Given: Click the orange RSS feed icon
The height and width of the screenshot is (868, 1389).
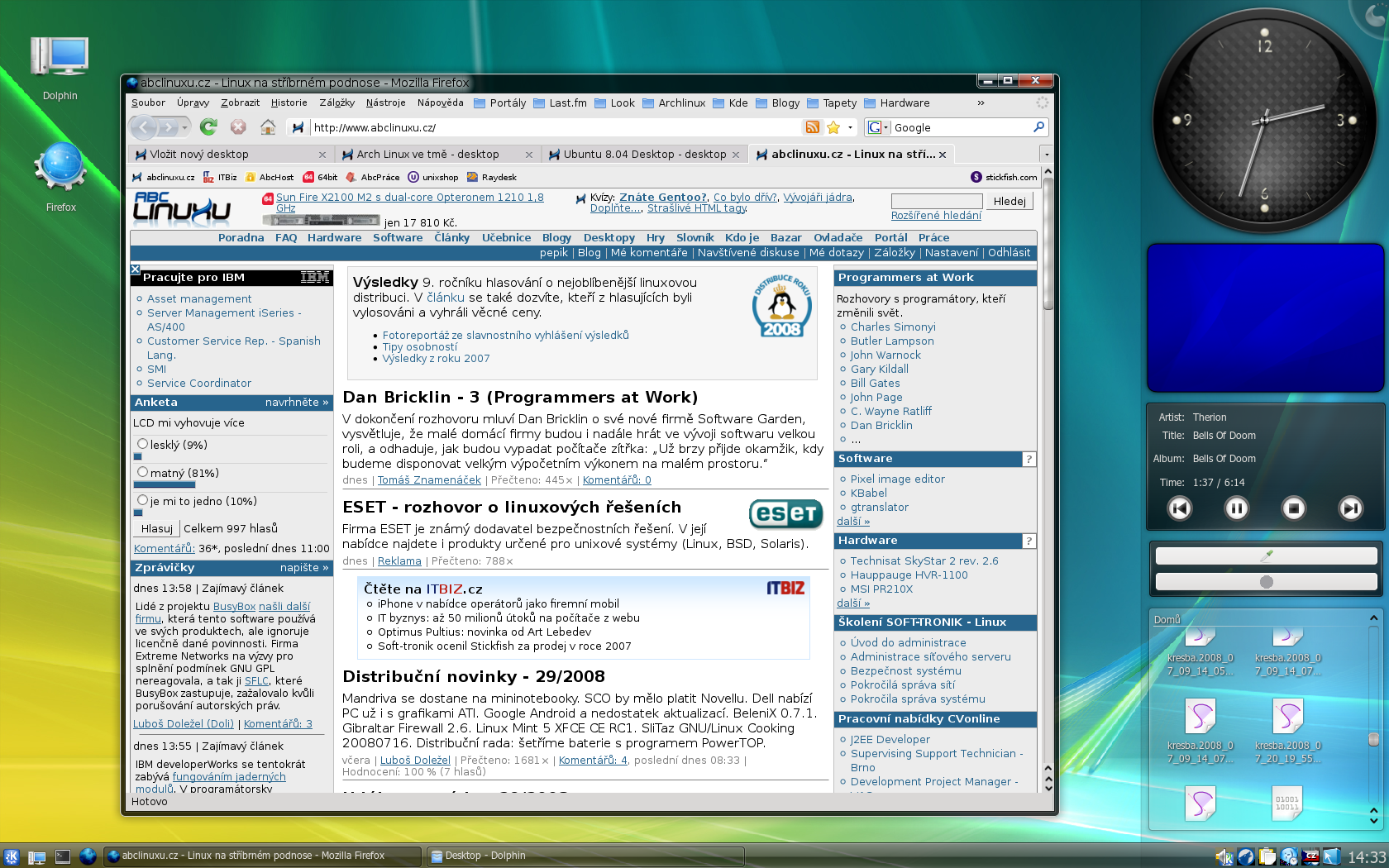Looking at the screenshot, I should click(813, 127).
